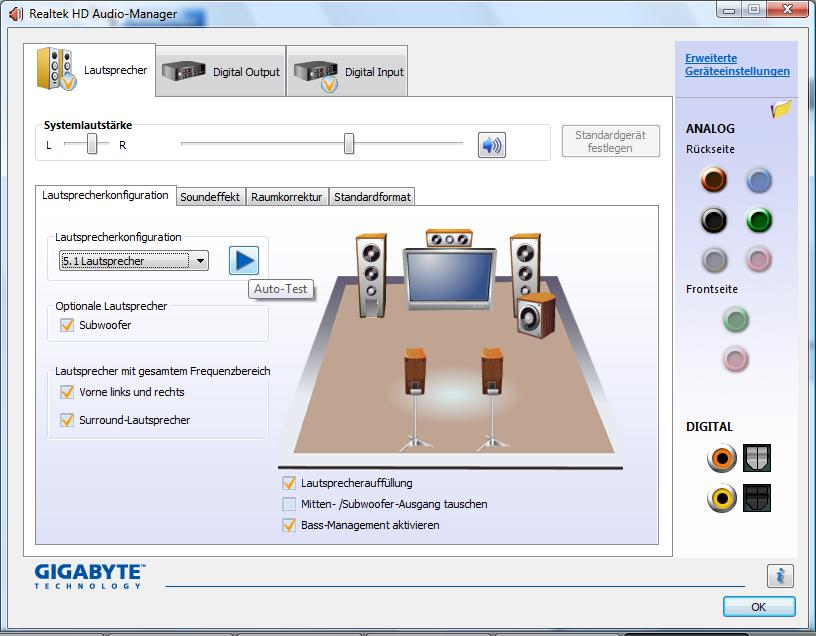
Task: Click Standardgerät festlegen button
Action: coord(610,141)
